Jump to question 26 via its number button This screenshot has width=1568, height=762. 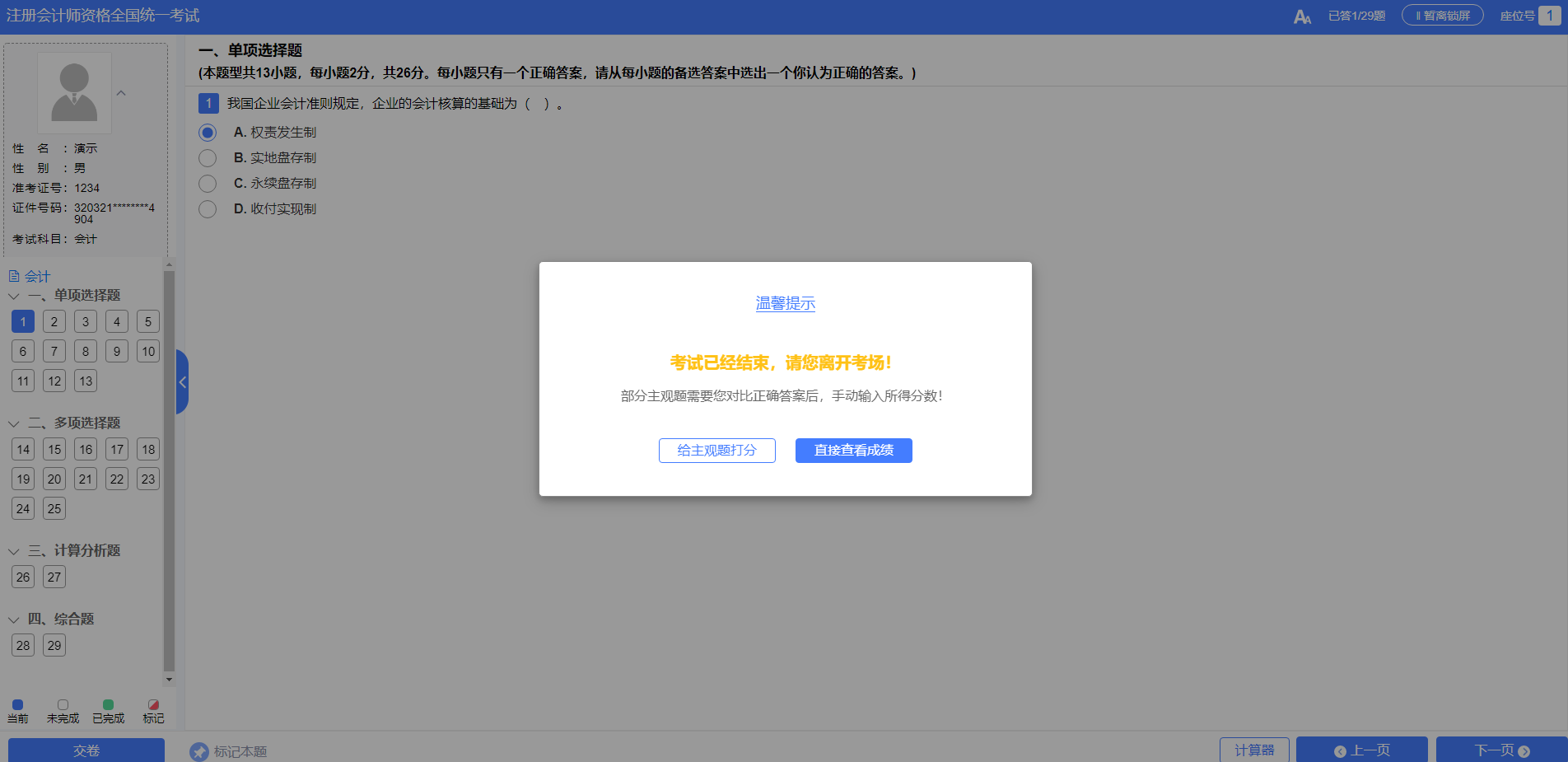tap(22, 577)
